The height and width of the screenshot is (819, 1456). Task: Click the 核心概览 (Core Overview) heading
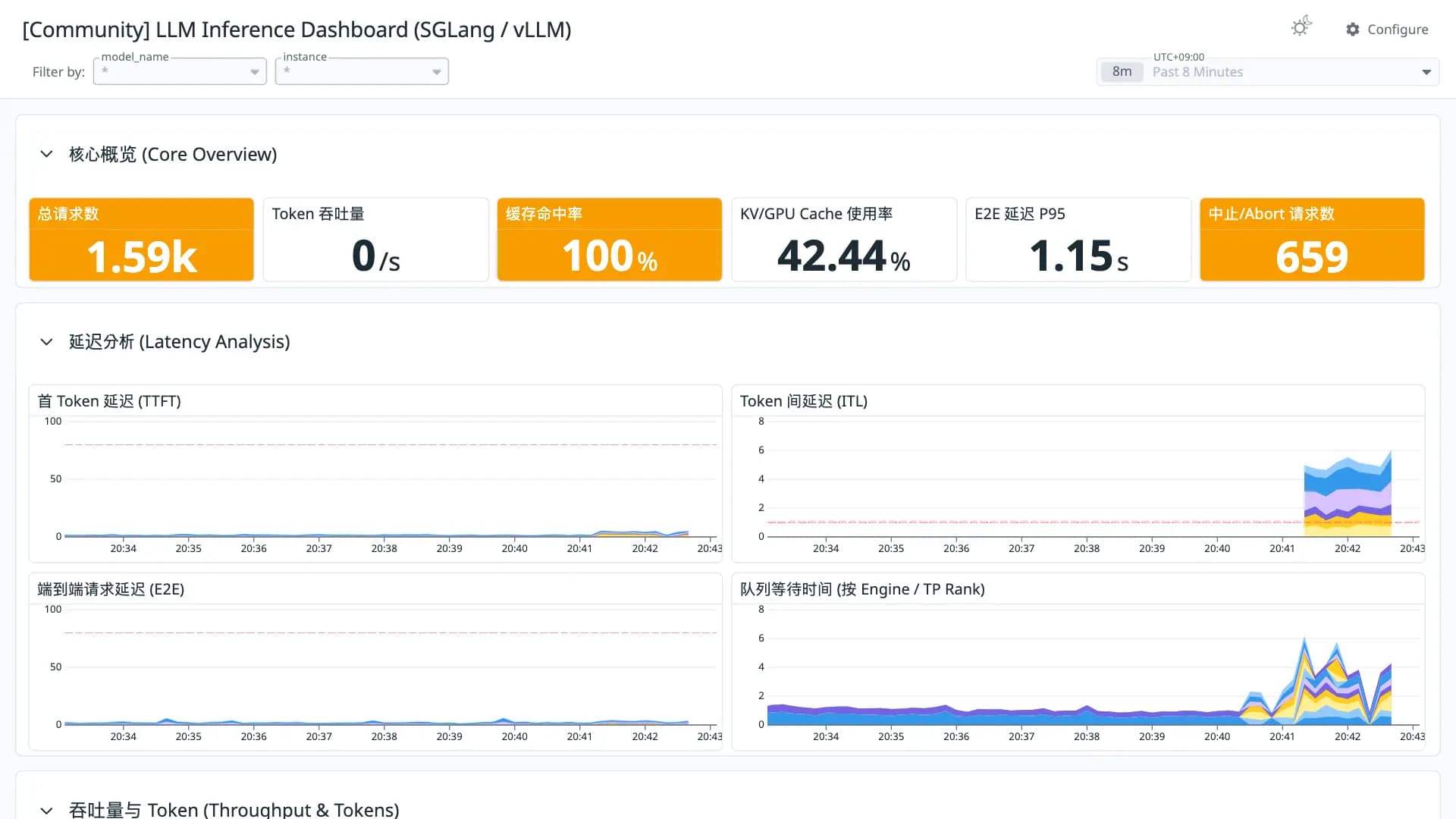click(173, 154)
